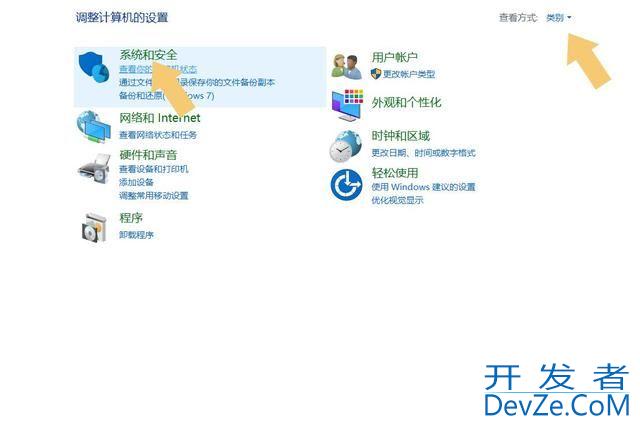Open the 程序 heading link
This screenshot has height=427, width=640.
[131, 218]
